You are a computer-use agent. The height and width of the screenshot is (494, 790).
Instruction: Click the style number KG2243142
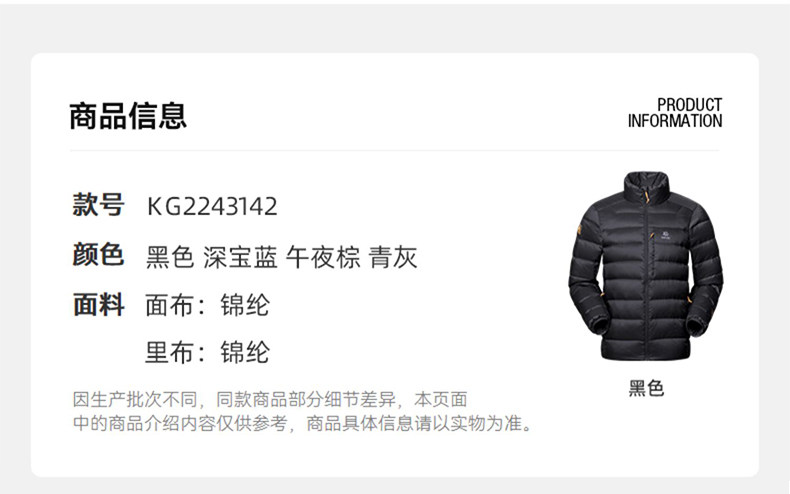pos(212,206)
